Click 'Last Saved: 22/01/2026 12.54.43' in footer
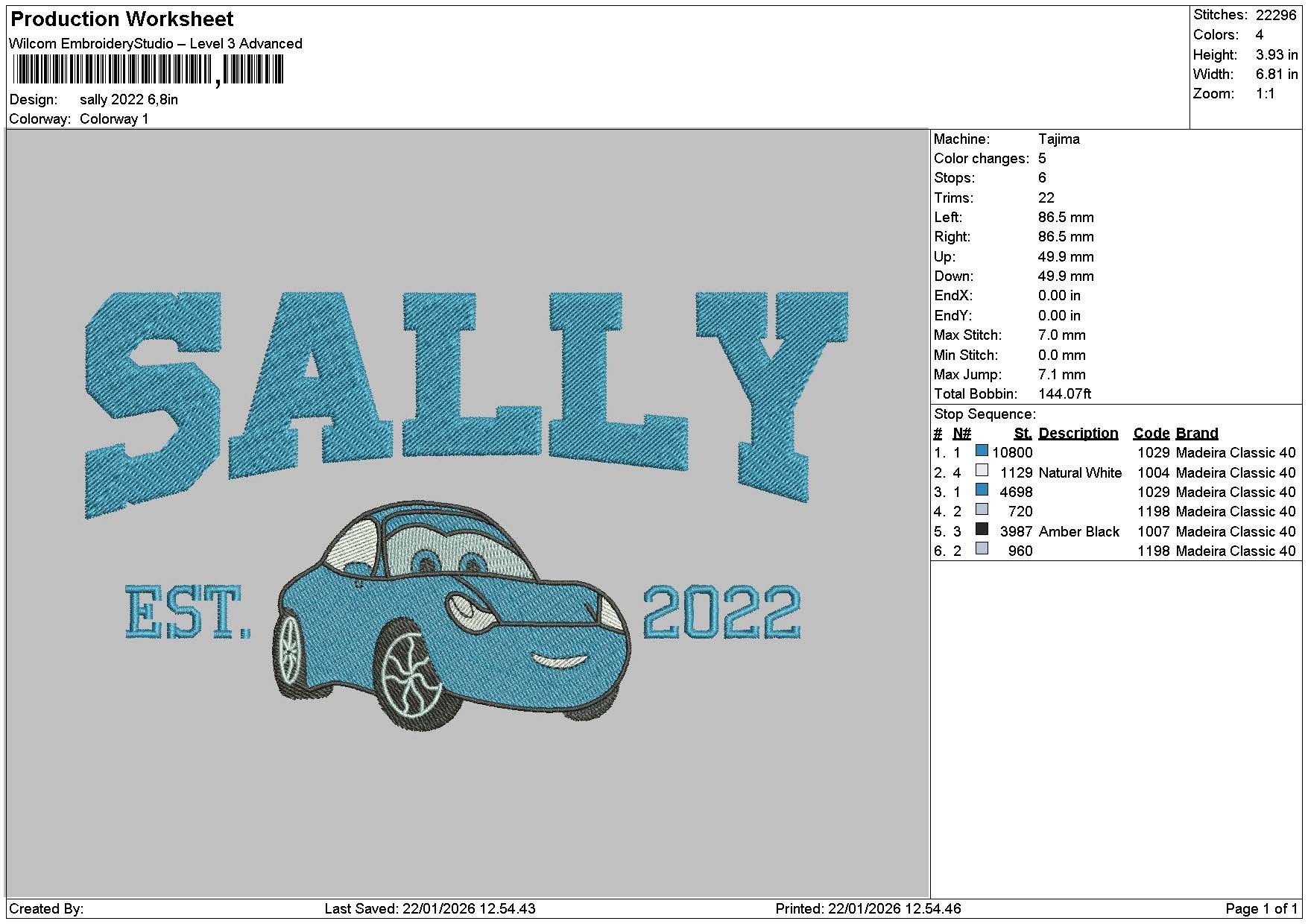Image resolution: width=1308 pixels, height=924 pixels. pos(430,909)
